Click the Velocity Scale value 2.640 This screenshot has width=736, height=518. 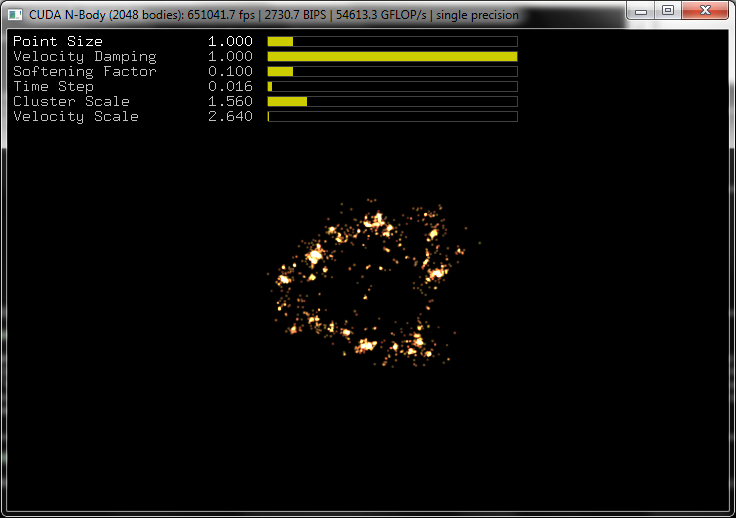[x=230, y=117]
